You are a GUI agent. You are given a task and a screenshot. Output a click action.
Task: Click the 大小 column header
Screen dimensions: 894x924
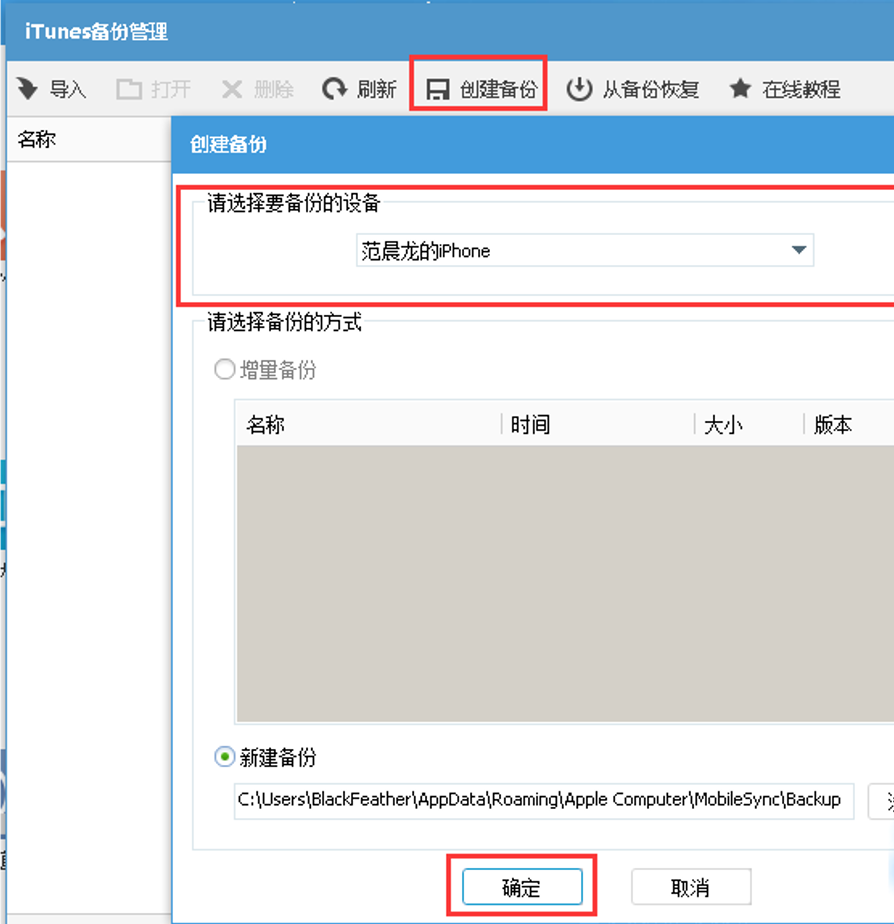[x=724, y=424]
